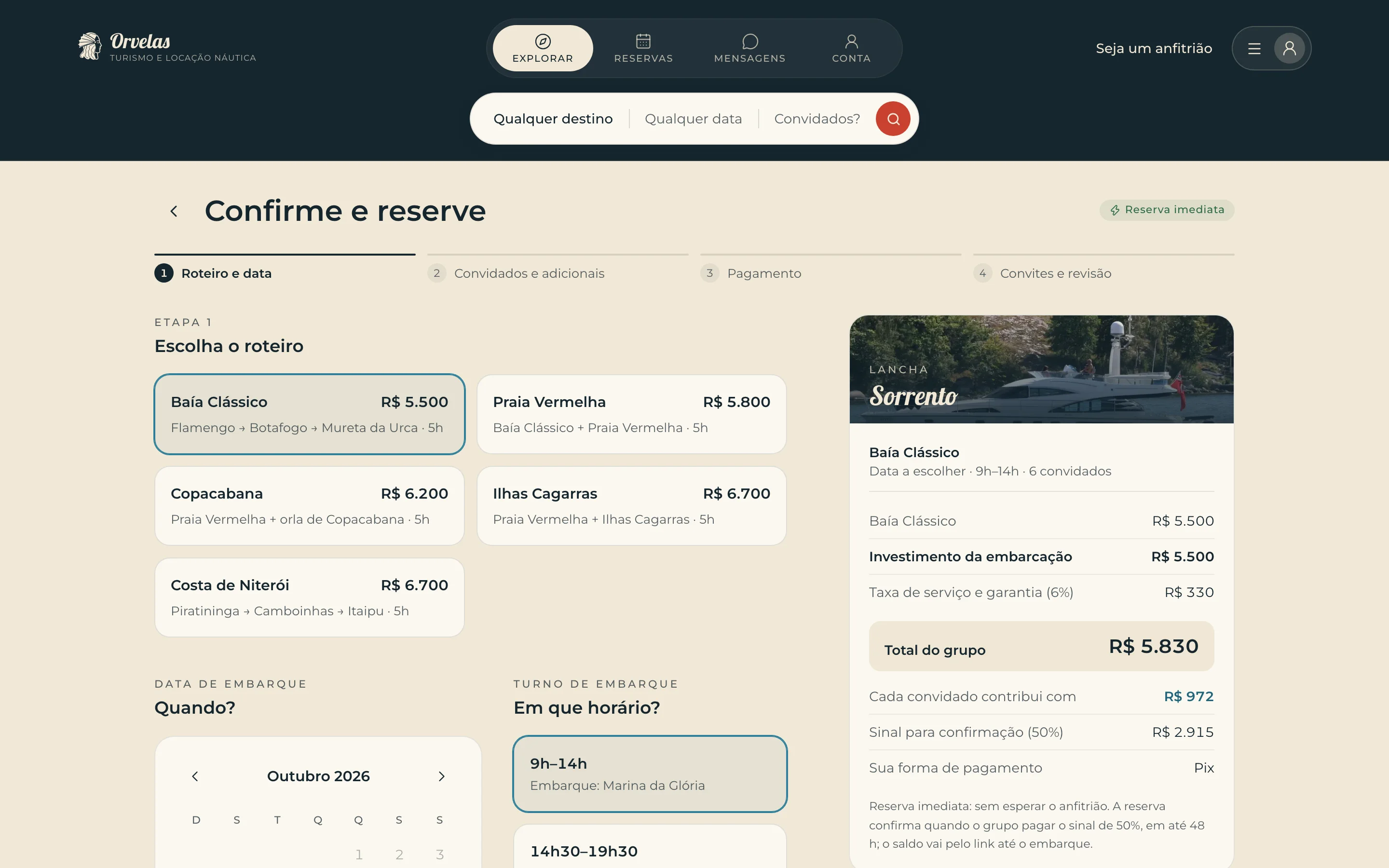Screen dimensions: 1389x868
Task: Select the Ilhas Cagarras route card
Action: tap(631, 506)
